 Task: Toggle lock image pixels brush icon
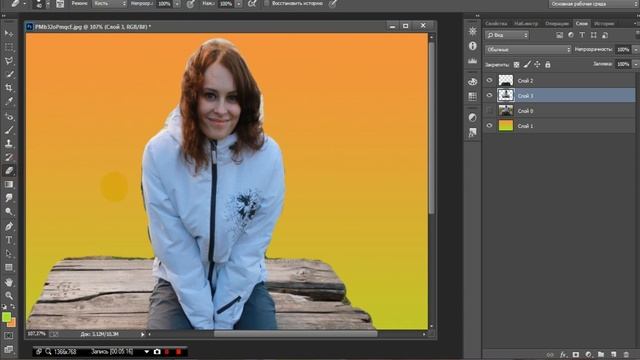point(527,64)
